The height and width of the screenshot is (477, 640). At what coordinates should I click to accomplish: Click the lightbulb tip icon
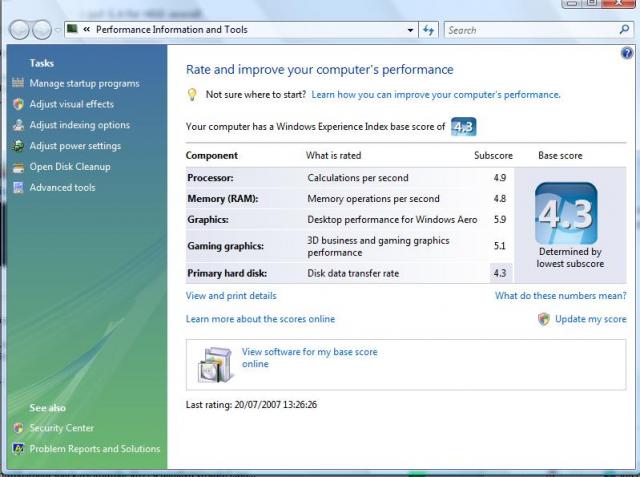point(192,95)
